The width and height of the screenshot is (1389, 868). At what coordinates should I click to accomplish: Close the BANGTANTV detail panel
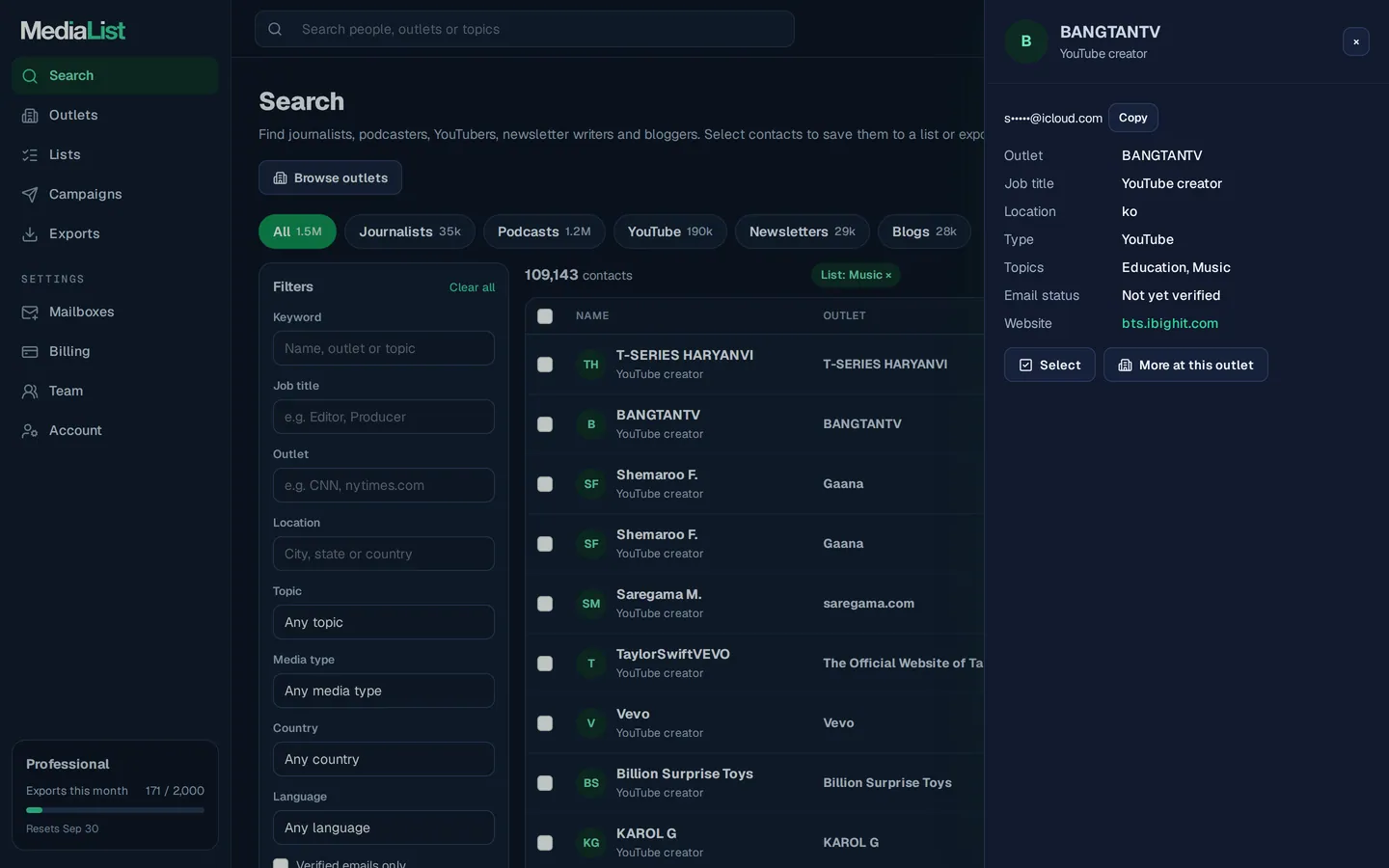(x=1355, y=41)
